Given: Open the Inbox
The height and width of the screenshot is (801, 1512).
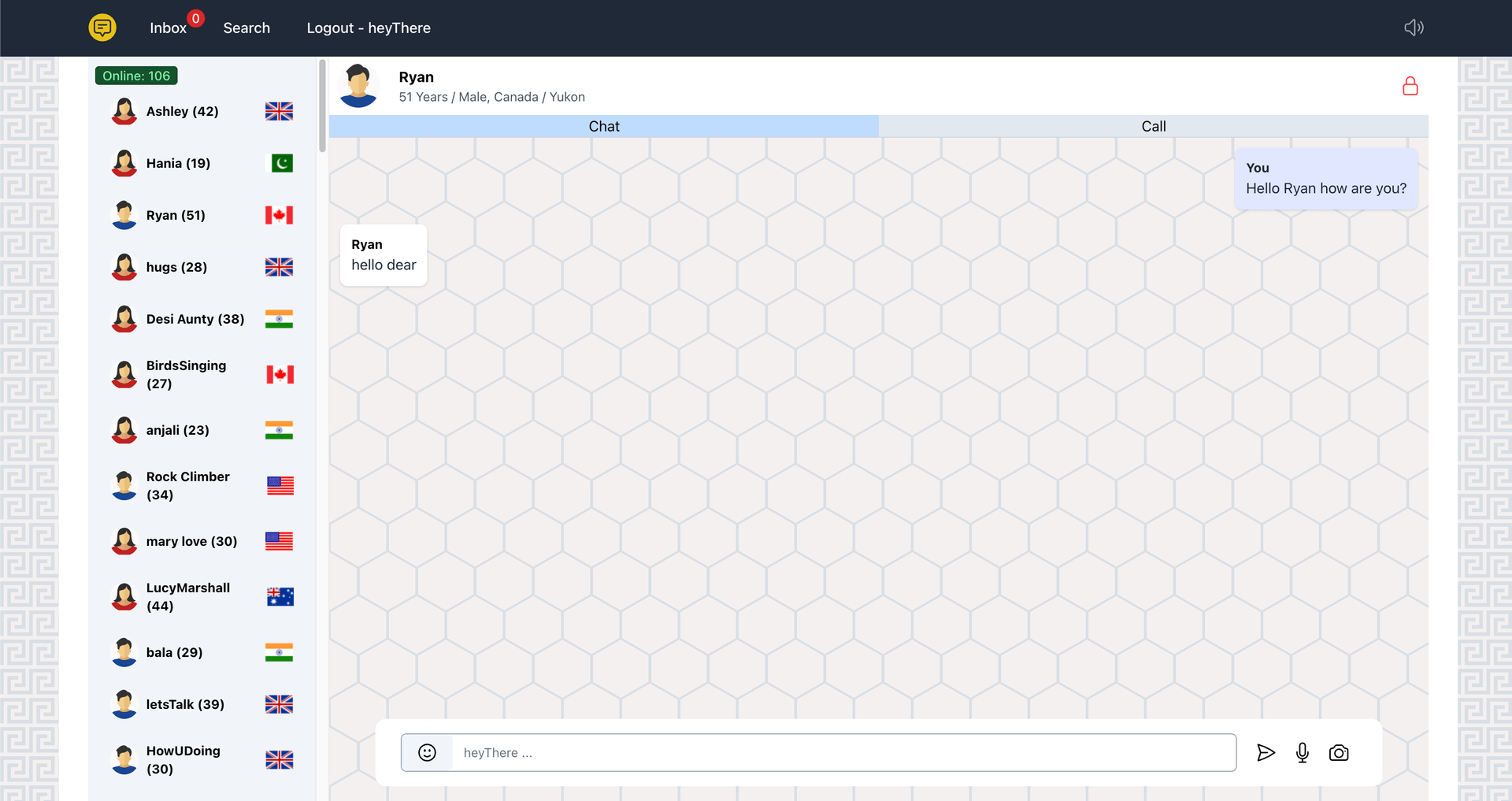Looking at the screenshot, I should click(168, 28).
